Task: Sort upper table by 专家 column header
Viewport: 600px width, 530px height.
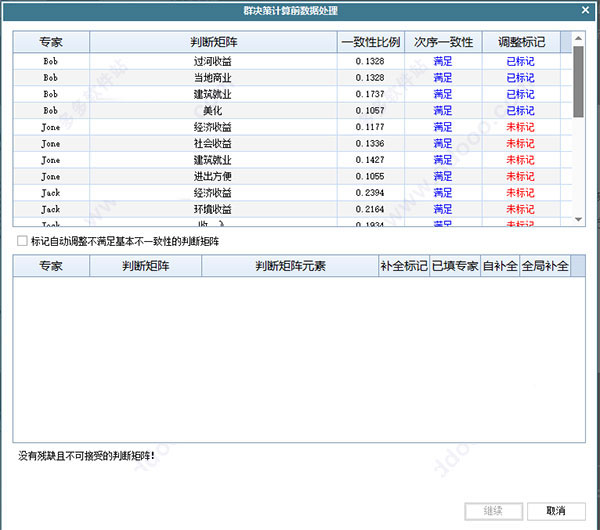Action: click(x=51, y=42)
